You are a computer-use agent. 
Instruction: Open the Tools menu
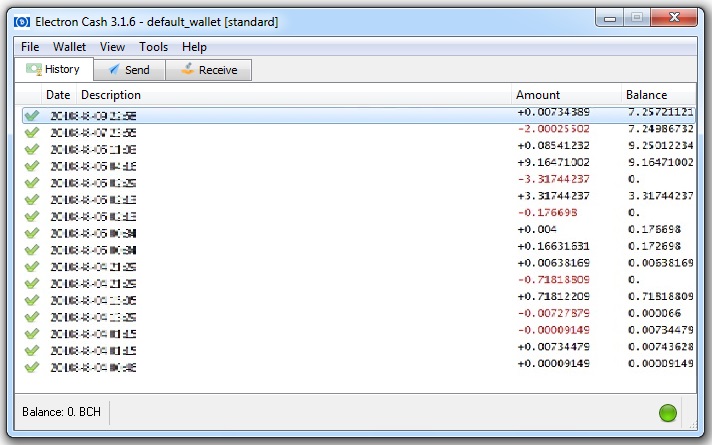153,47
